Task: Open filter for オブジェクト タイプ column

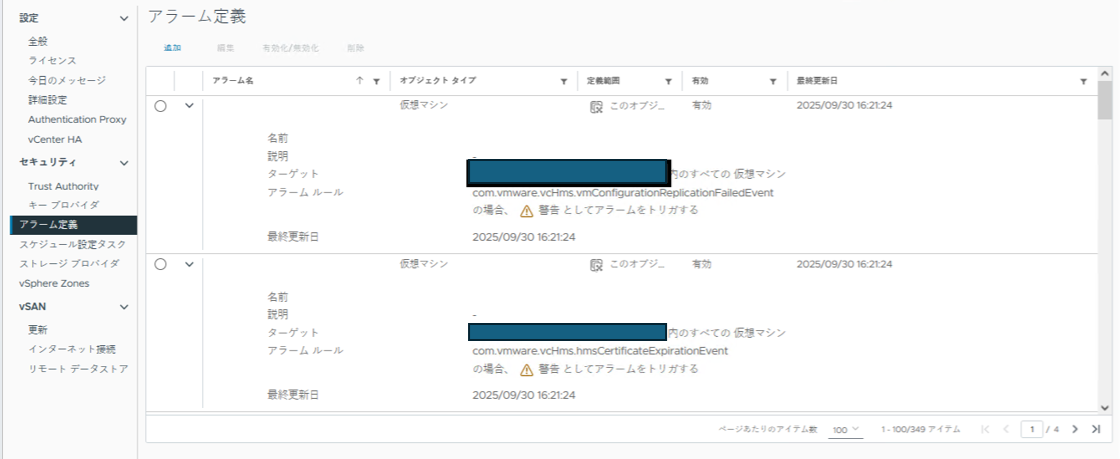Action: tap(564, 81)
